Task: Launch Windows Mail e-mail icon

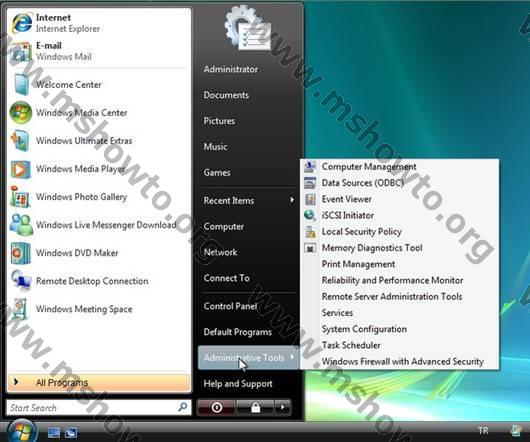Action: coord(21,51)
